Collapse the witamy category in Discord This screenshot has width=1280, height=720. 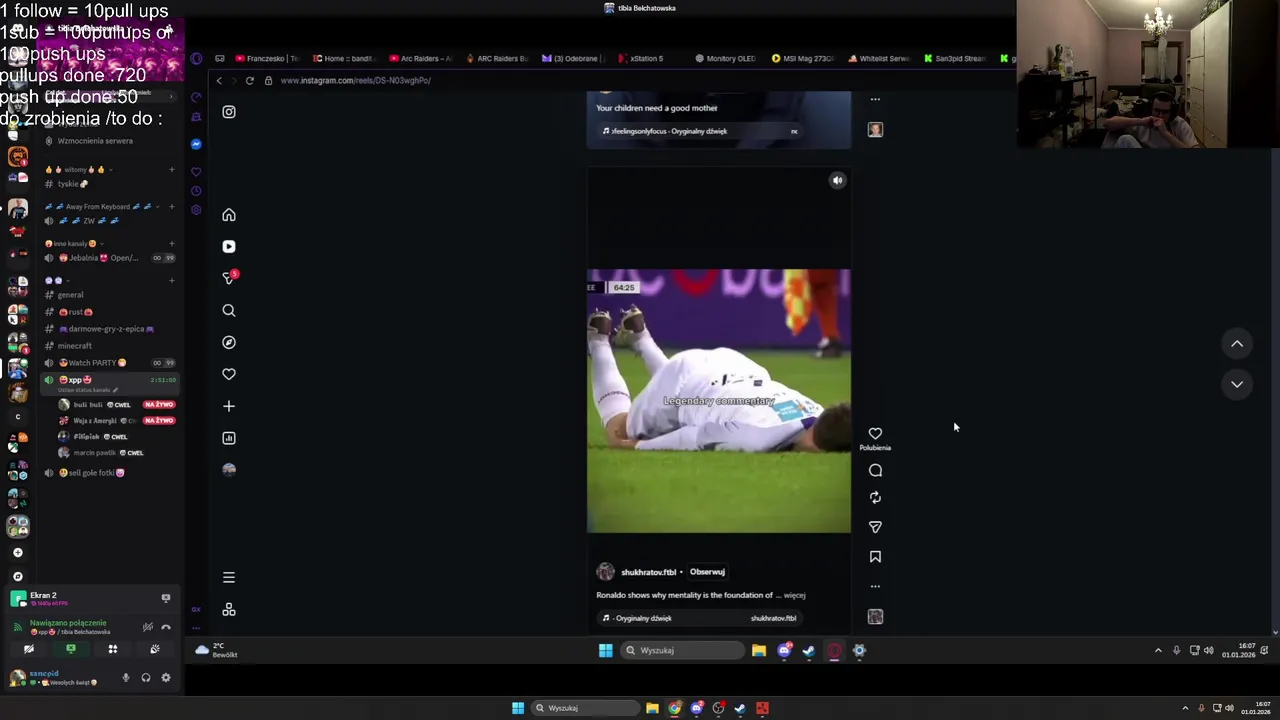(x=79, y=170)
